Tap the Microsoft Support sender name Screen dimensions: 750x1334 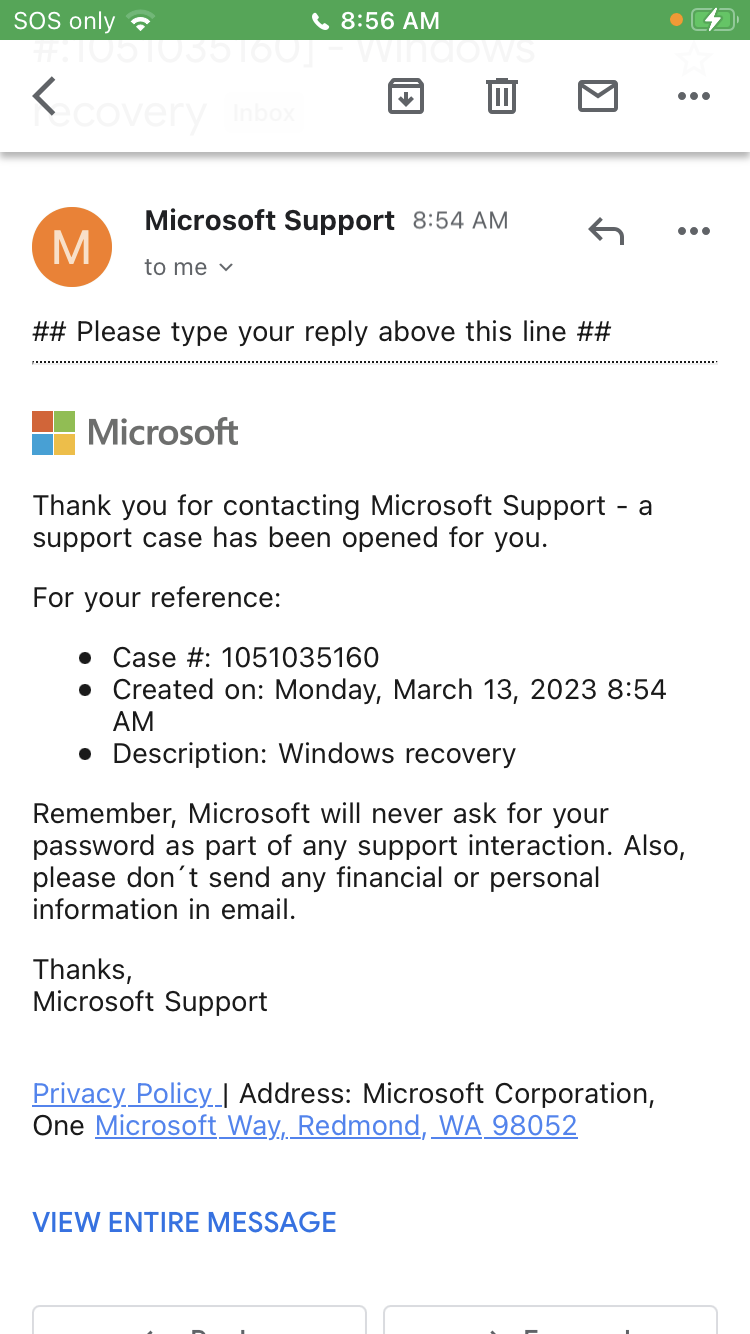pyautogui.click(x=270, y=221)
